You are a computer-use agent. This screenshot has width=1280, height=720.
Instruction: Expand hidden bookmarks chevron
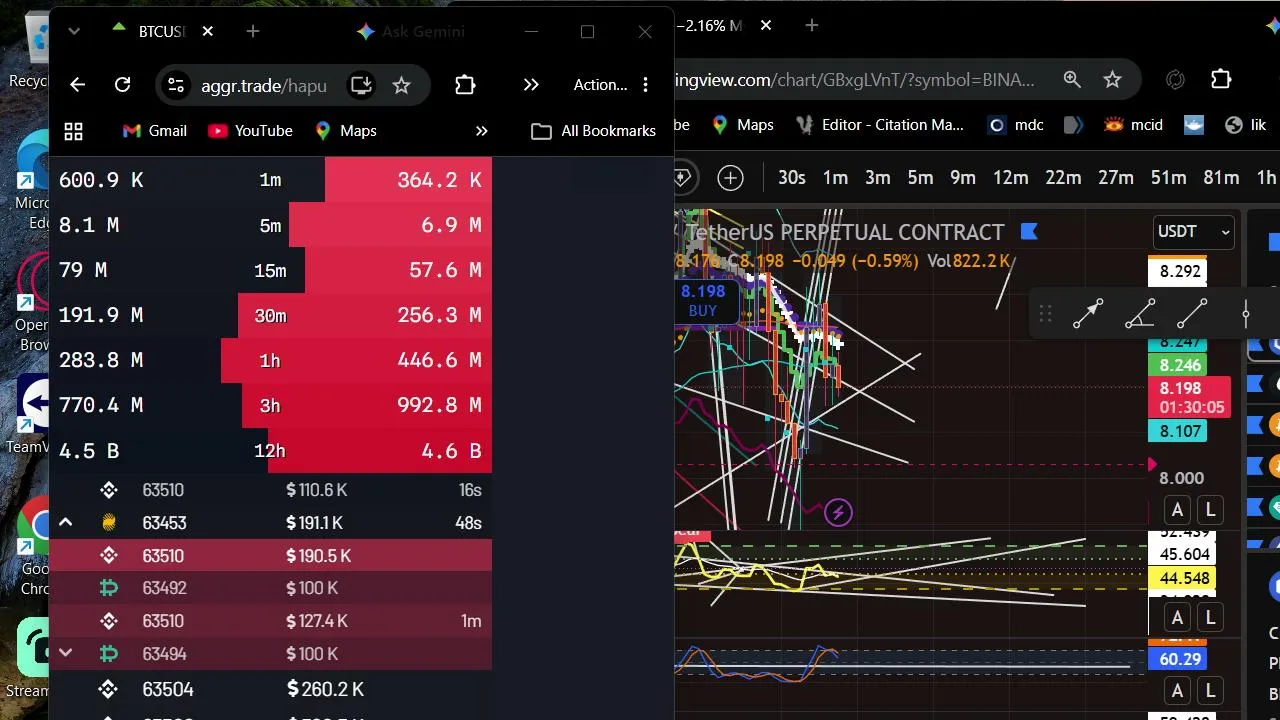tap(481, 131)
